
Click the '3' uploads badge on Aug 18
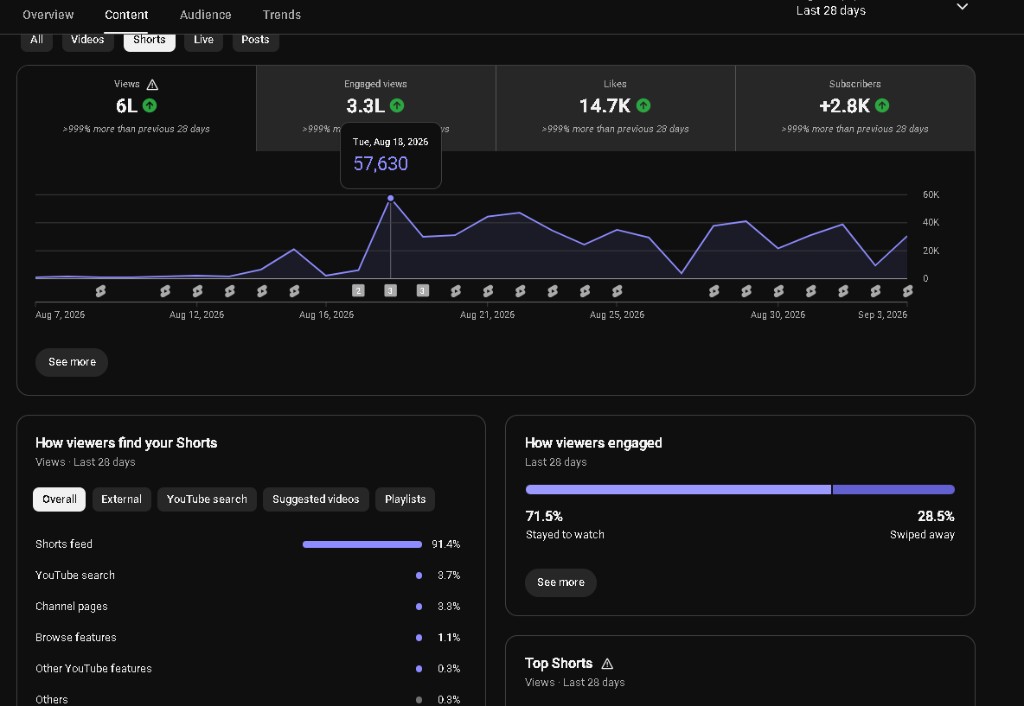tap(391, 291)
